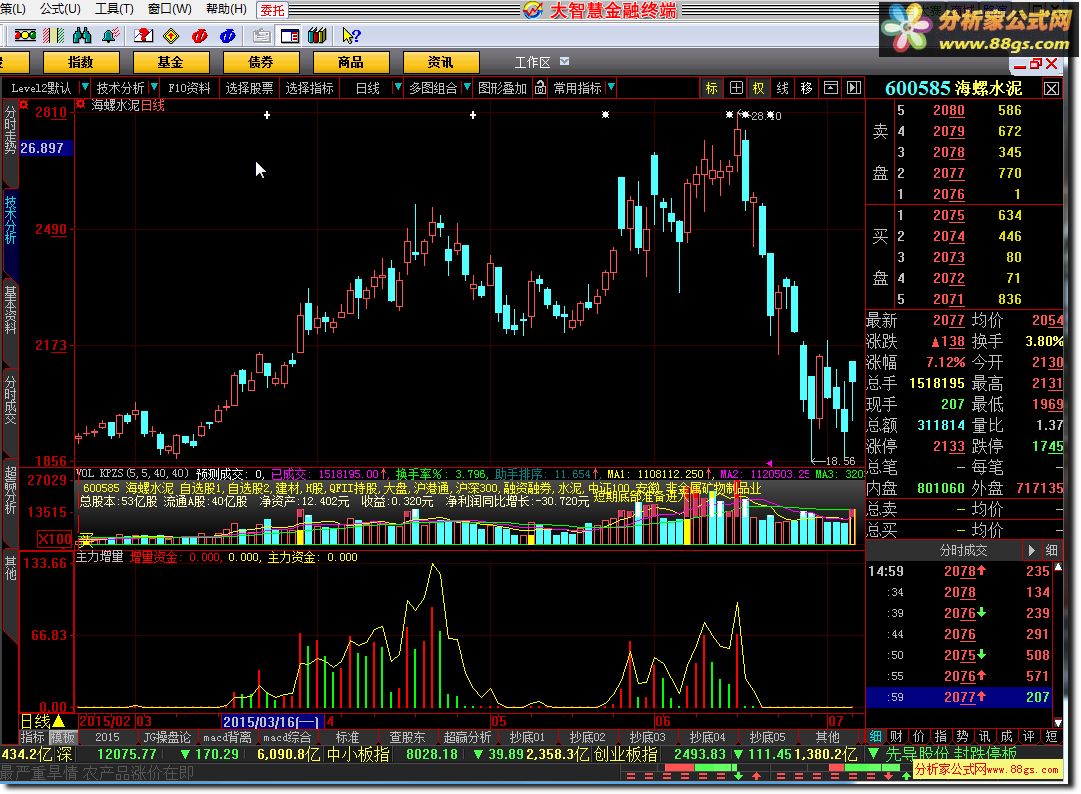The height and width of the screenshot is (794, 1081).
Task: Click the 指数 category button
Action: 81,62
